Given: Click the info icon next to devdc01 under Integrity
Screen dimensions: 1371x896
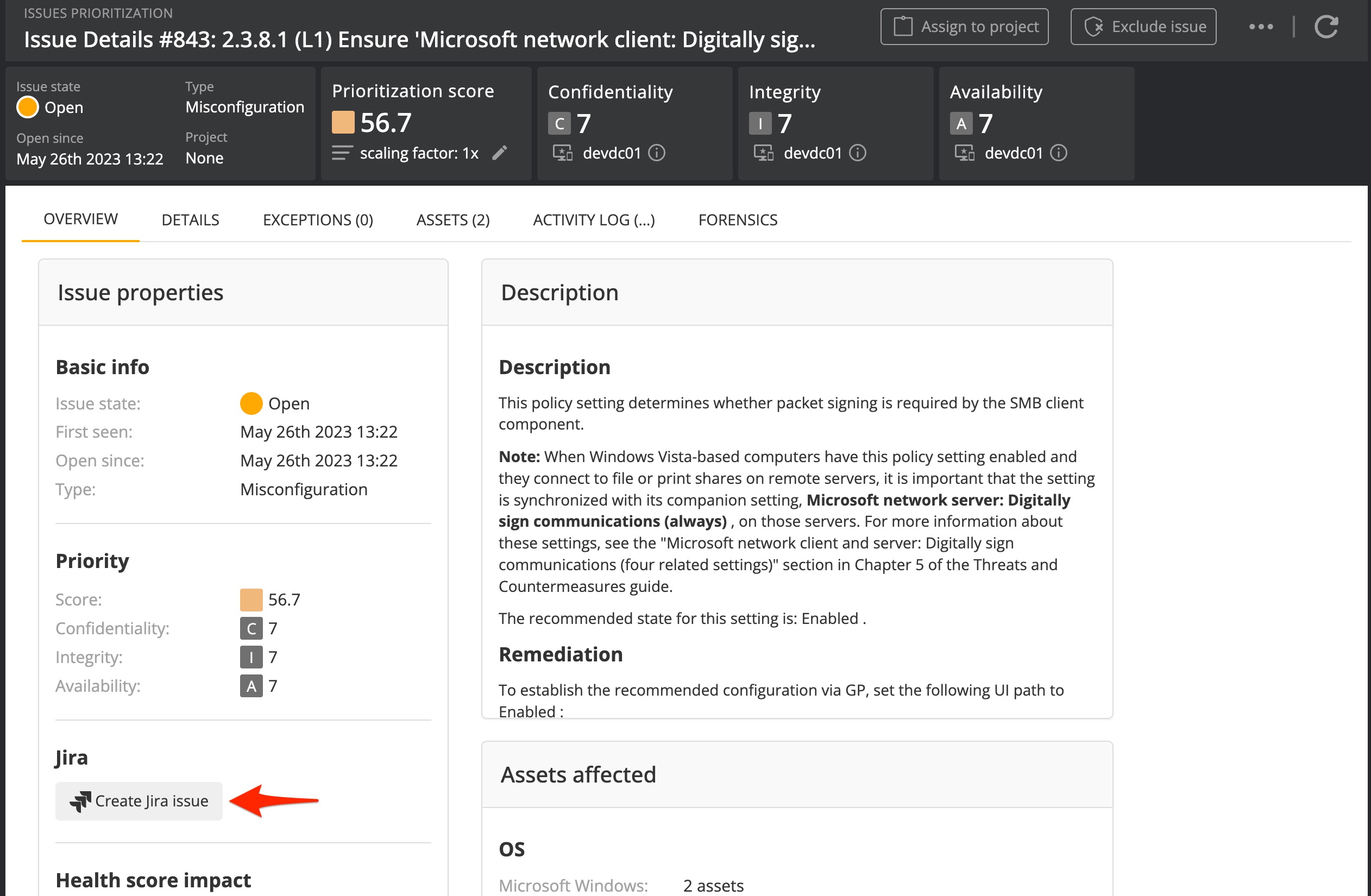Looking at the screenshot, I should tap(858, 153).
